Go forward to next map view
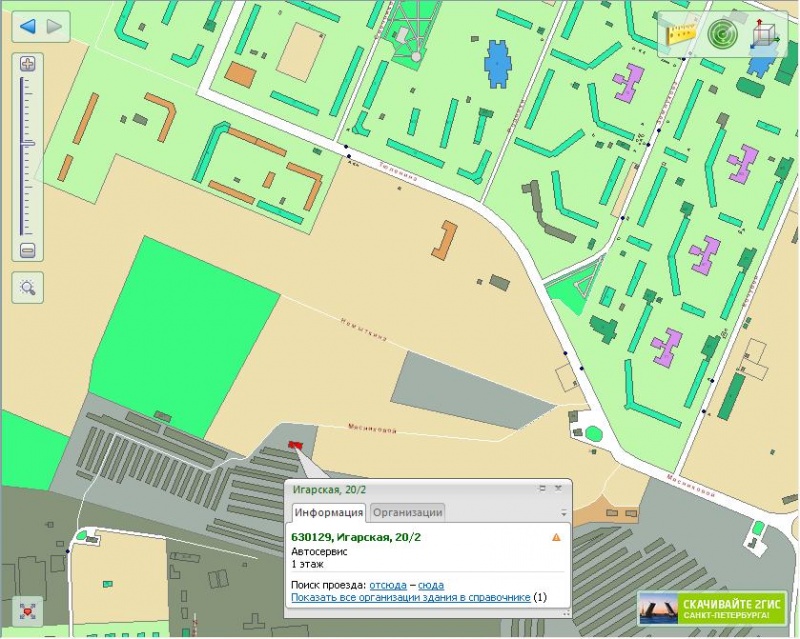Viewport: 800px width, 639px height. pyautogui.click(x=54, y=26)
